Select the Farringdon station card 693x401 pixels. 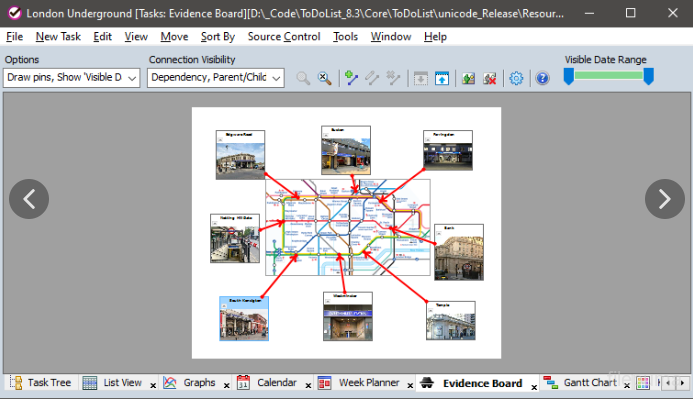tap(448, 150)
